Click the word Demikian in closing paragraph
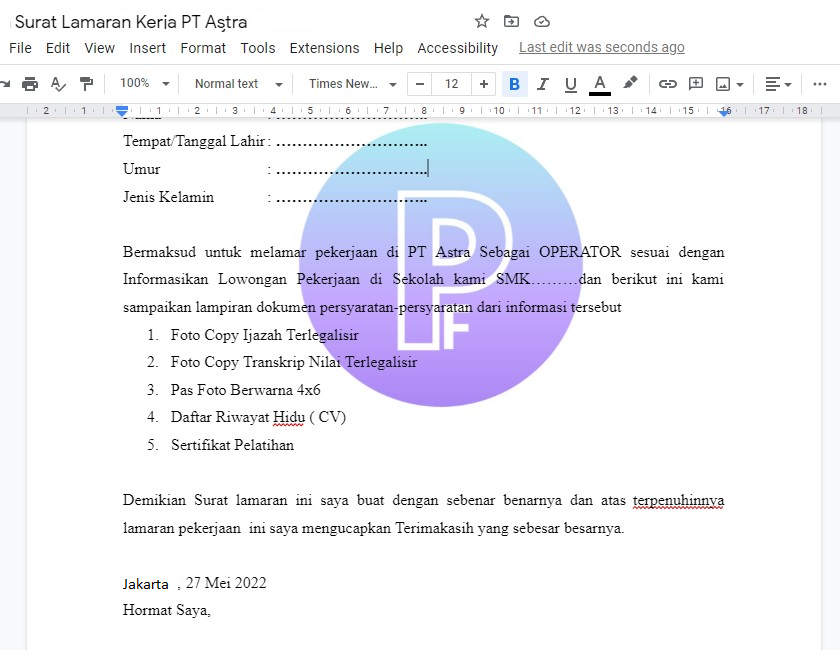 click(154, 500)
